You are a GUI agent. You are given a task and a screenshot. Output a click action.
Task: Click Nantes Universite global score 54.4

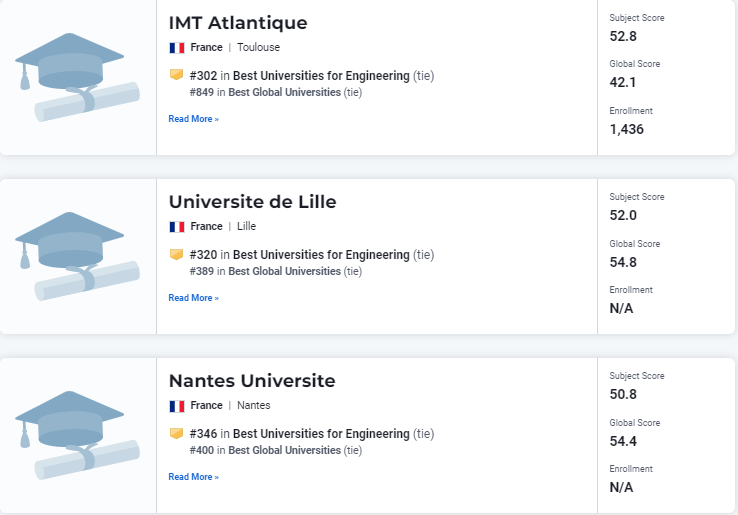tap(623, 441)
